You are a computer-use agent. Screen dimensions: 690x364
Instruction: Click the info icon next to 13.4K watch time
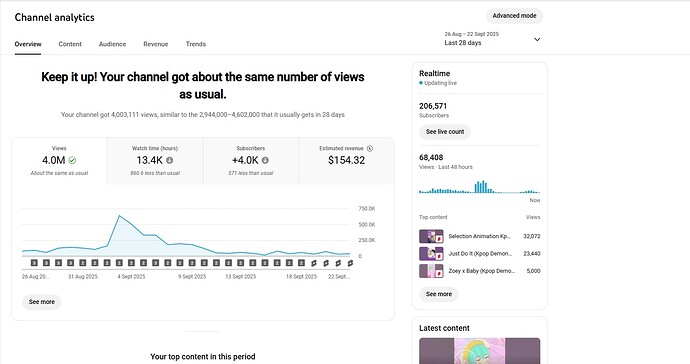(x=169, y=160)
